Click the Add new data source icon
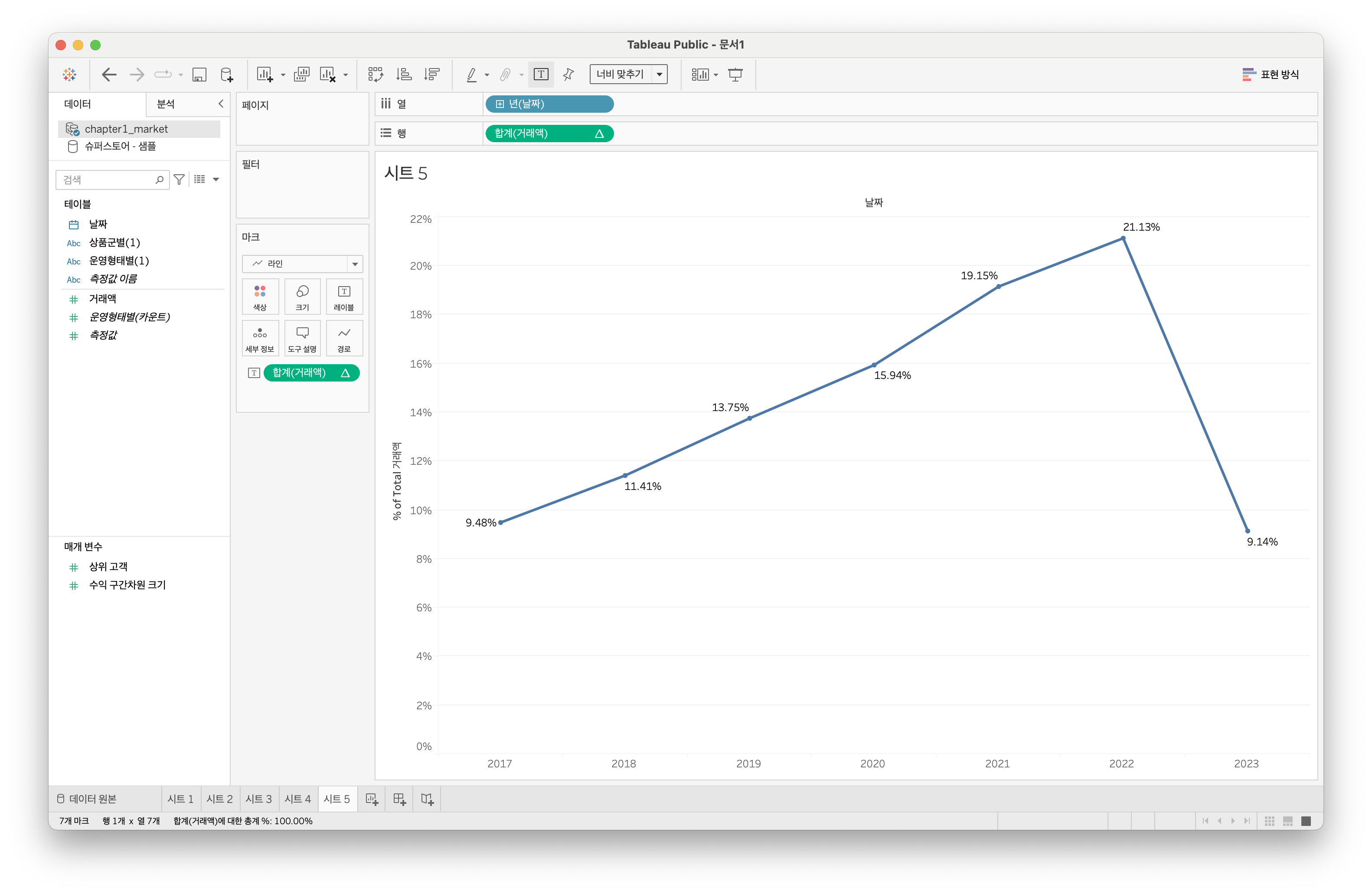The width and height of the screenshot is (1372, 894). [x=227, y=75]
